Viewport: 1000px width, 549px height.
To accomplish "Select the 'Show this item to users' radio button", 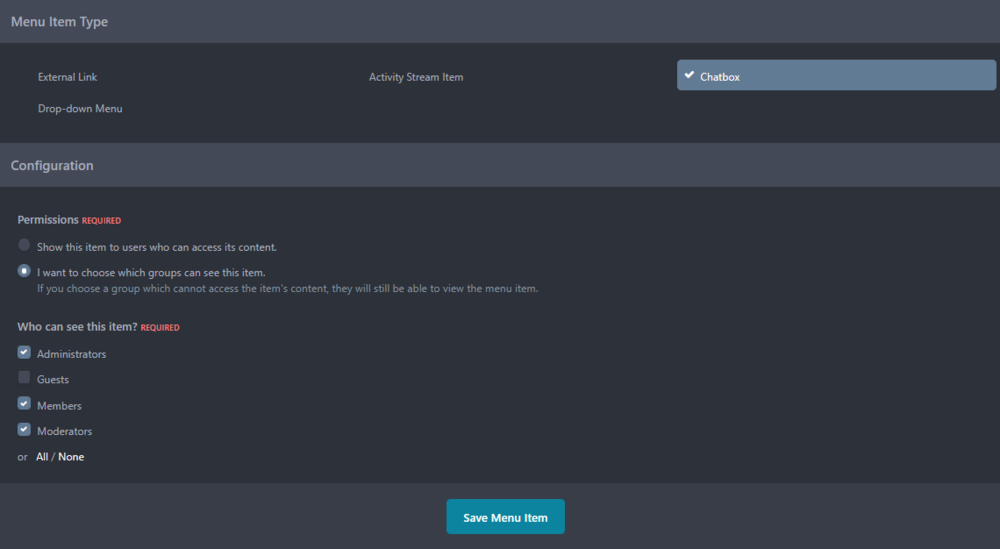I will point(24,245).
